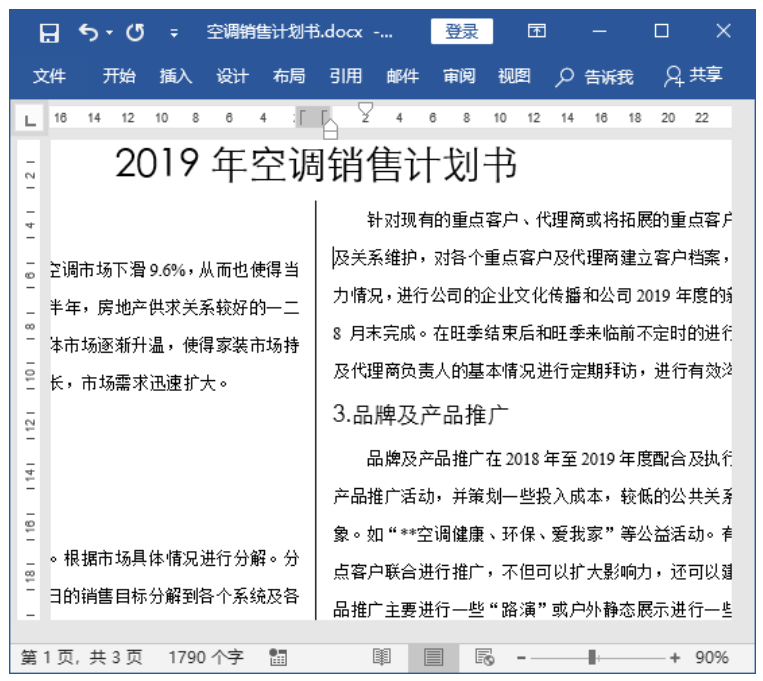Redo or repeat the last action
This screenshot has height=681, width=763.
(135, 33)
